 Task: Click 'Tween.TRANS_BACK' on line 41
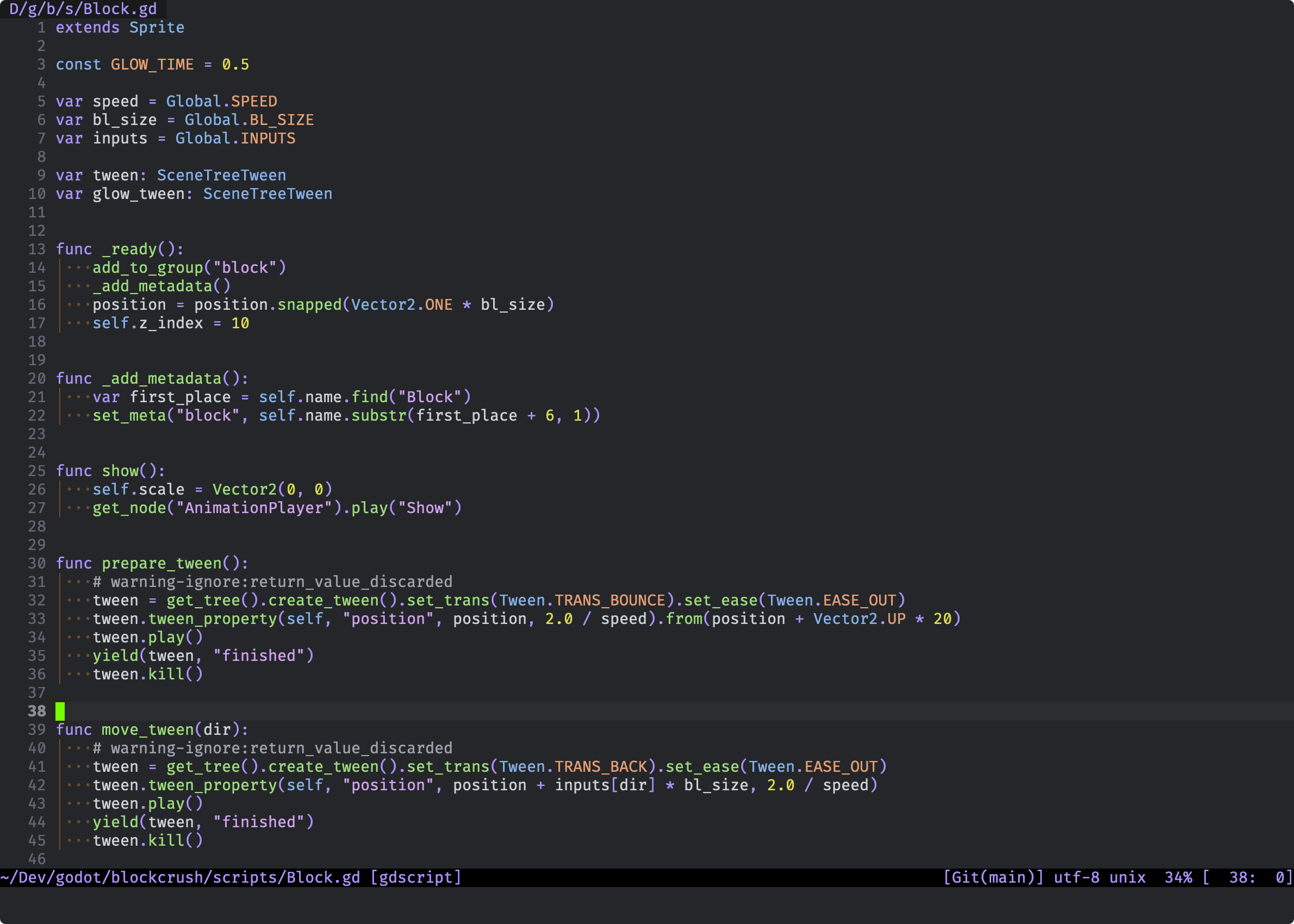[x=573, y=767]
